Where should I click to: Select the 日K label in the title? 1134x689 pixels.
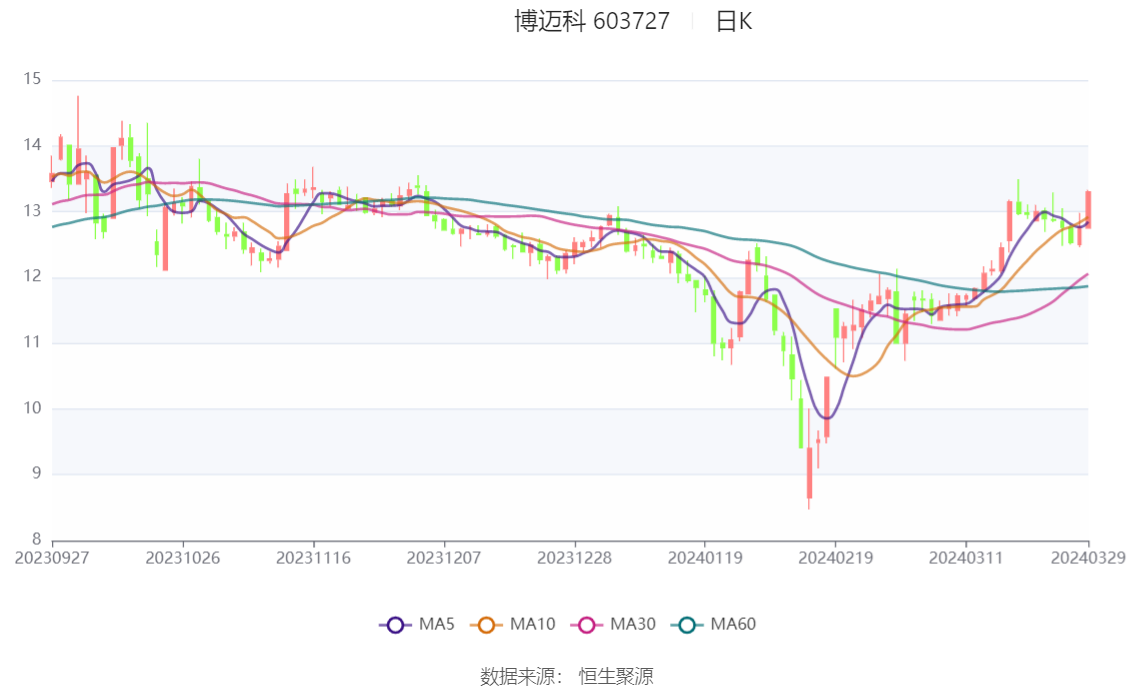[x=733, y=22]
